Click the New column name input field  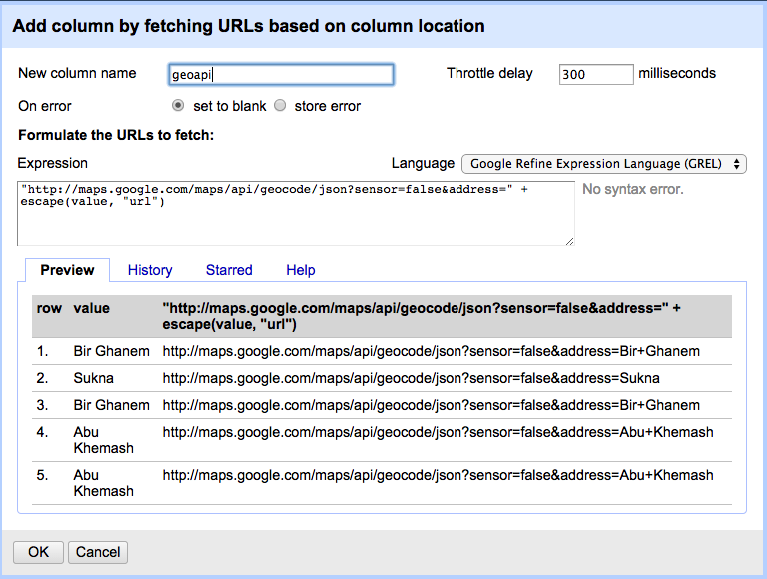coord(281,74)
